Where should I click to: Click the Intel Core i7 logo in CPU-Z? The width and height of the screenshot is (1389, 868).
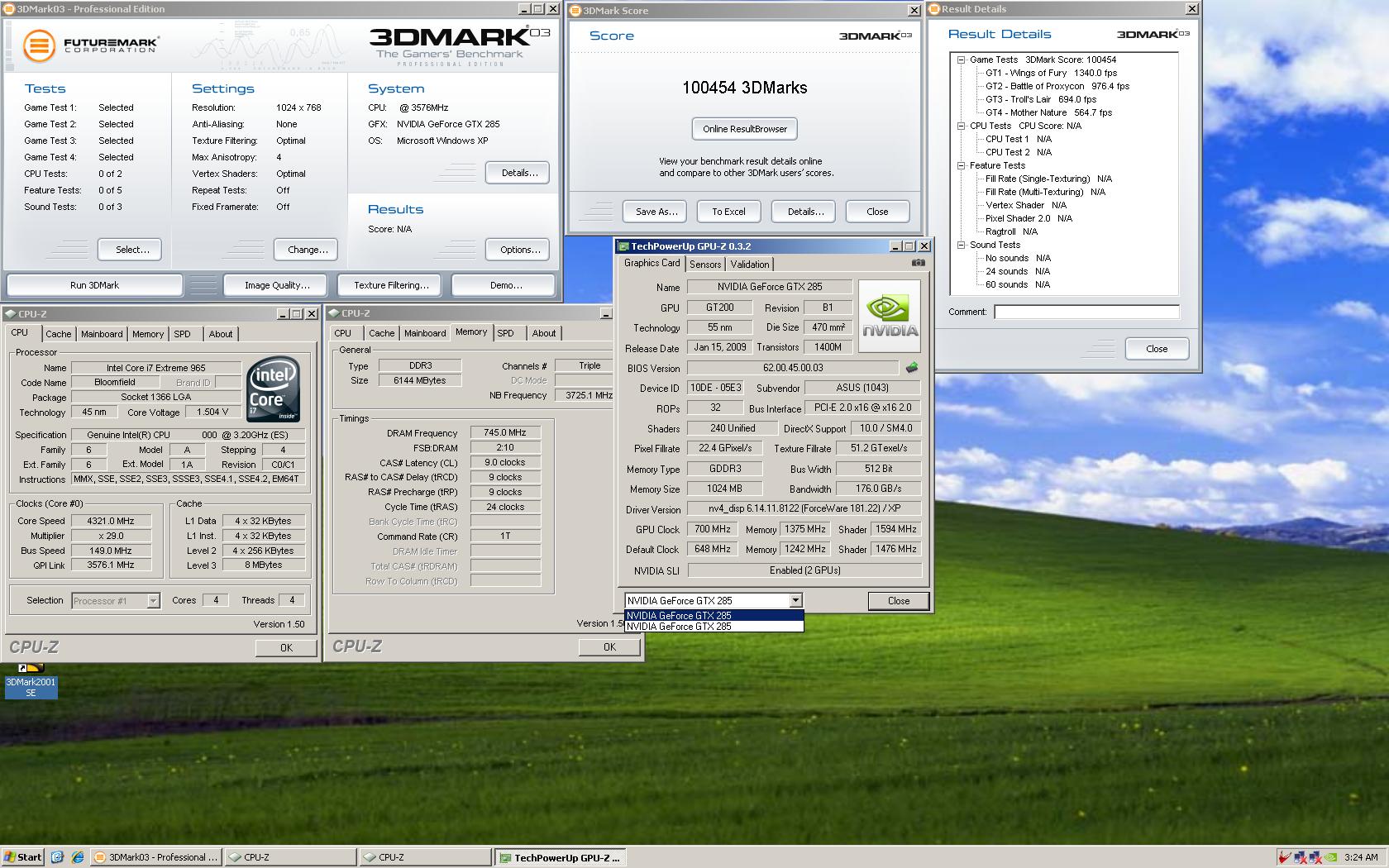(x=274, y=389)
